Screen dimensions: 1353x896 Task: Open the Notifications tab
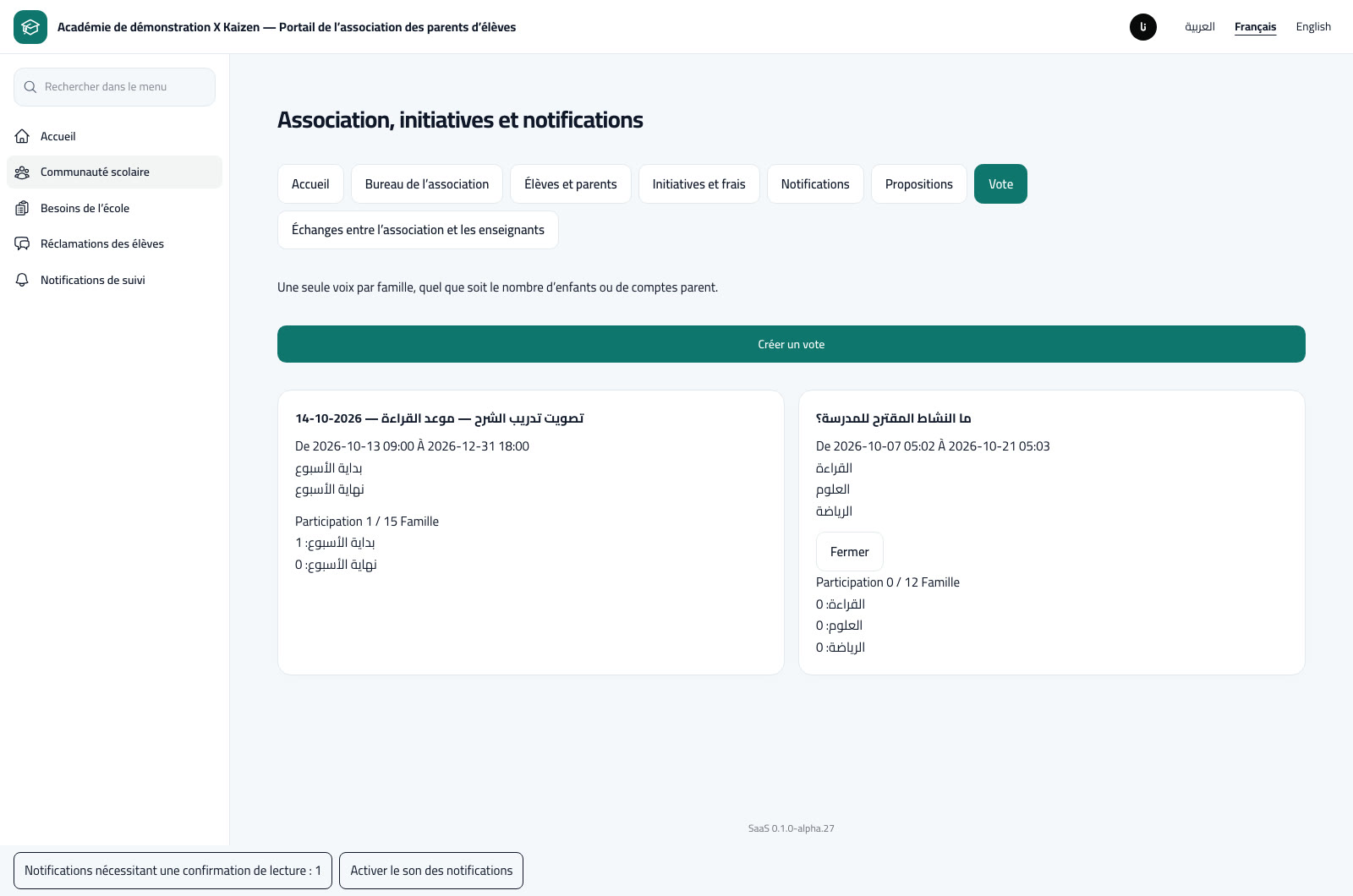pos(815,184)
